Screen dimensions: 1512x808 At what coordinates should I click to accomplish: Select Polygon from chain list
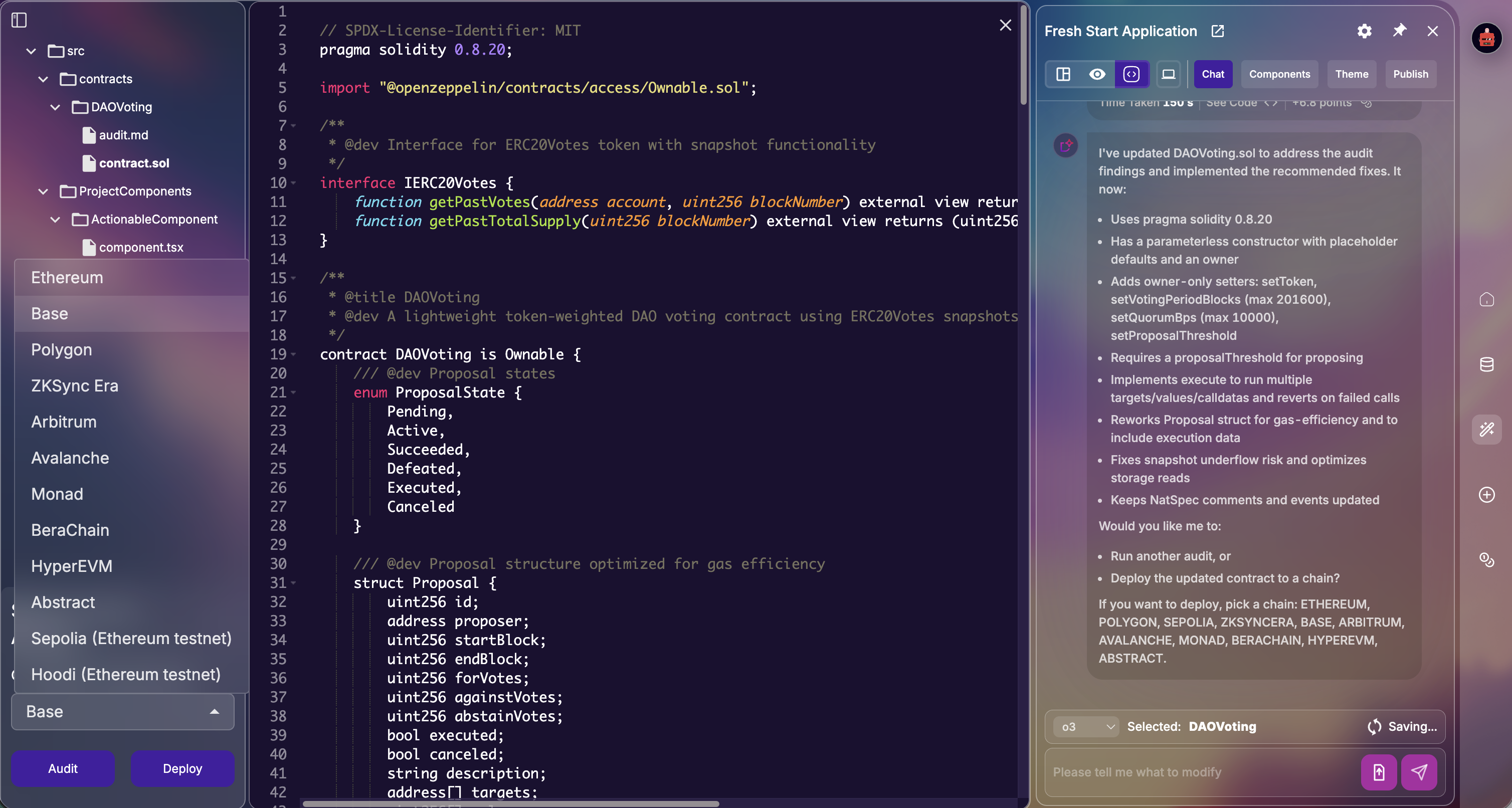(62, 350)
